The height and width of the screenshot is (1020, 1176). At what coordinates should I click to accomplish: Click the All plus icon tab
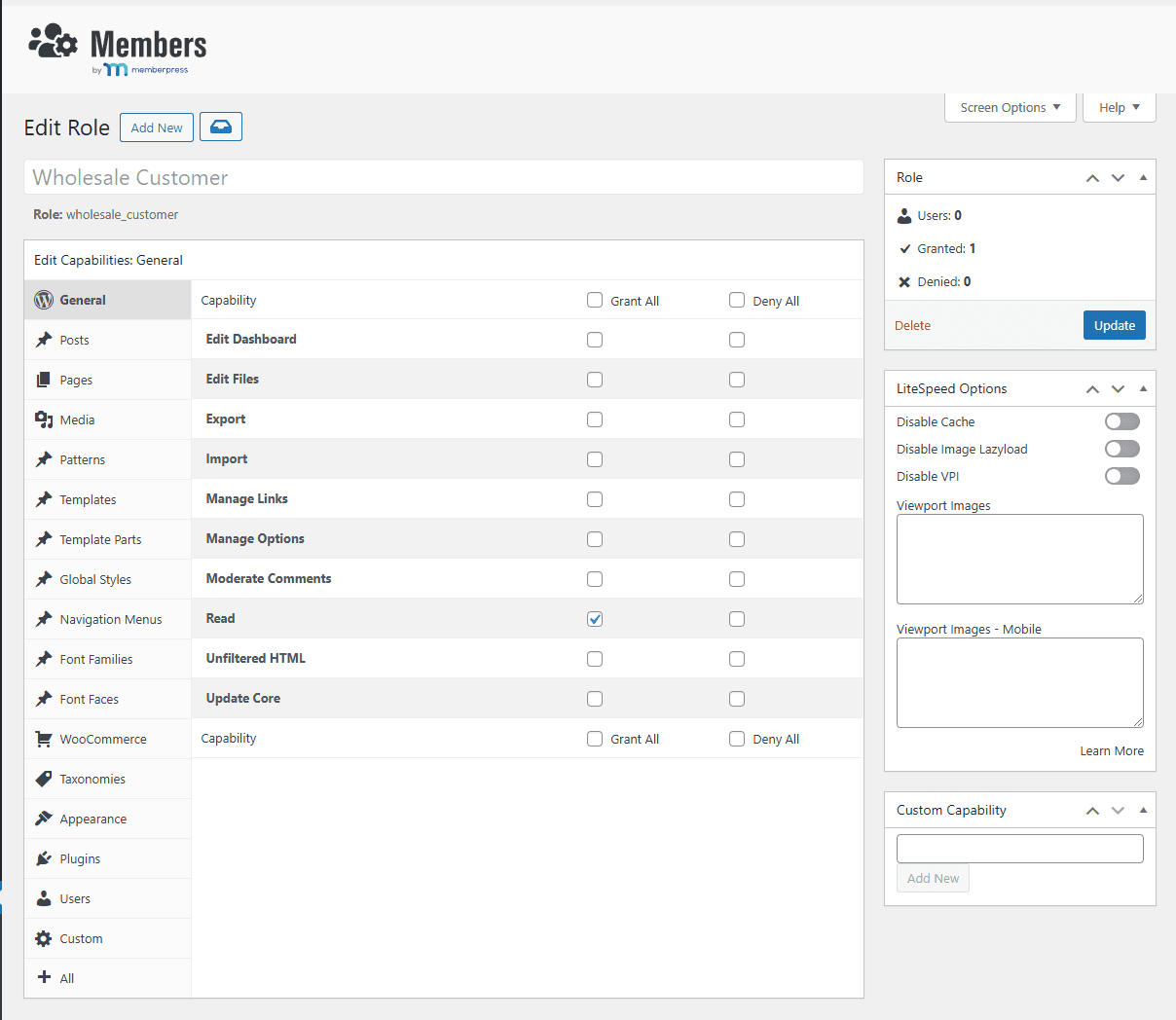coord(44,977)
